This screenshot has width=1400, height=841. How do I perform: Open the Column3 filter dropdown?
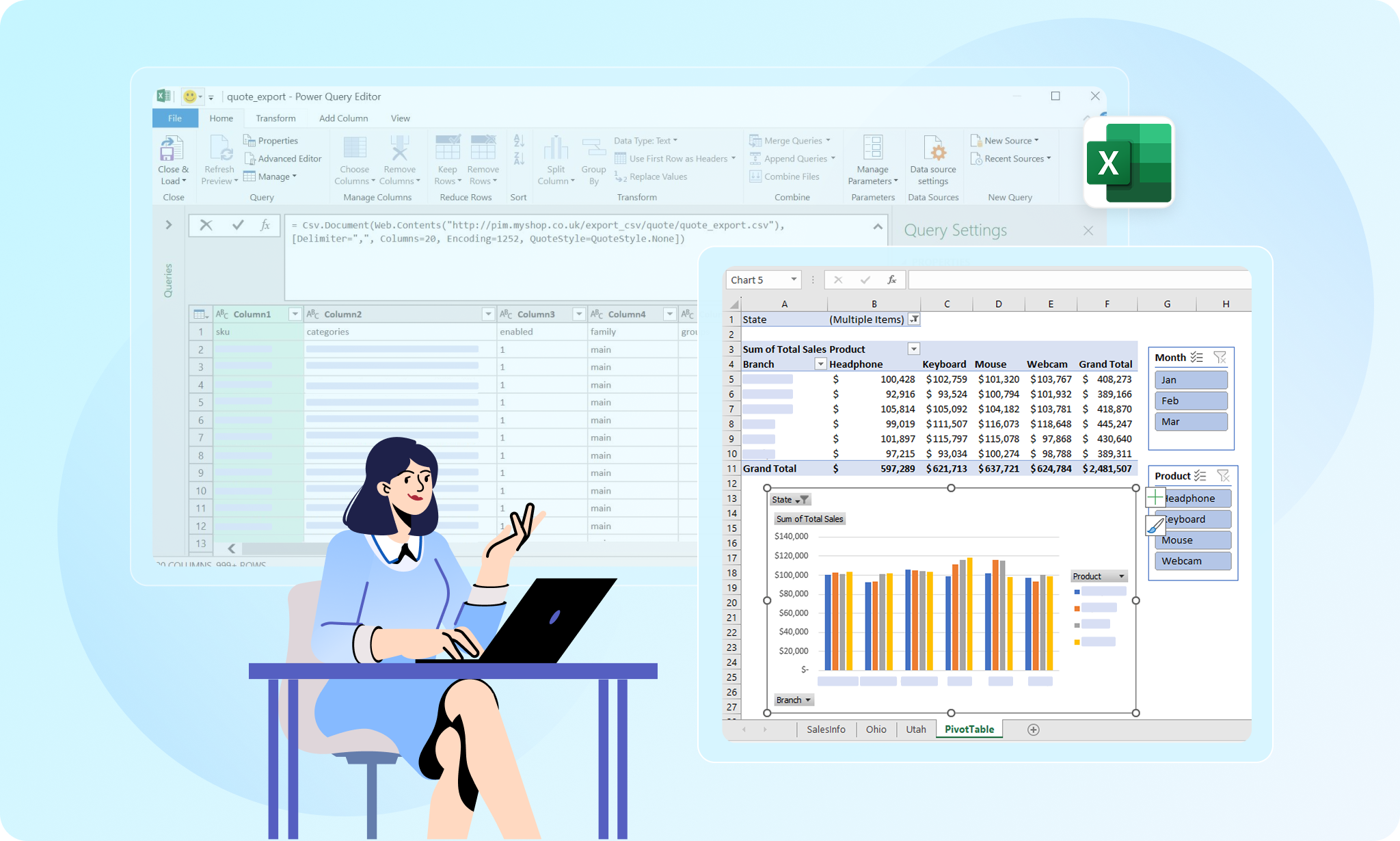[x=579, y=314]
